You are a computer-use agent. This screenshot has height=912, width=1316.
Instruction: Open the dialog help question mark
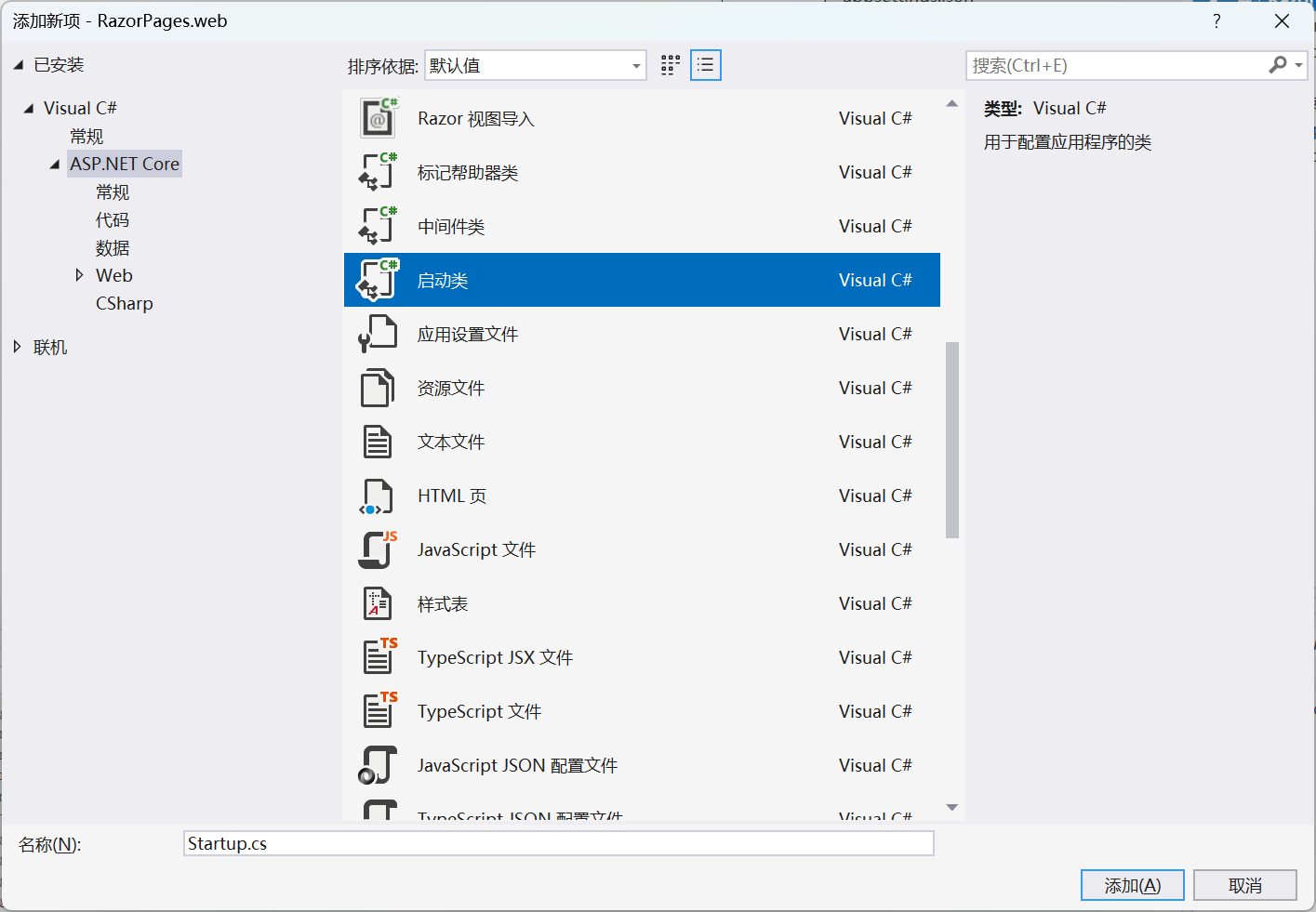[1216, 20]
